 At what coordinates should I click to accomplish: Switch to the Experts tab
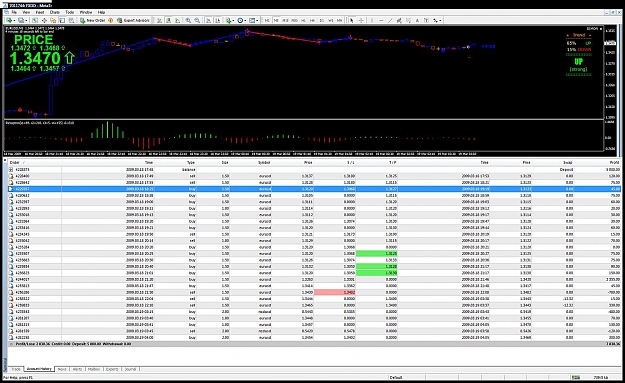click(x=112, y=369)
